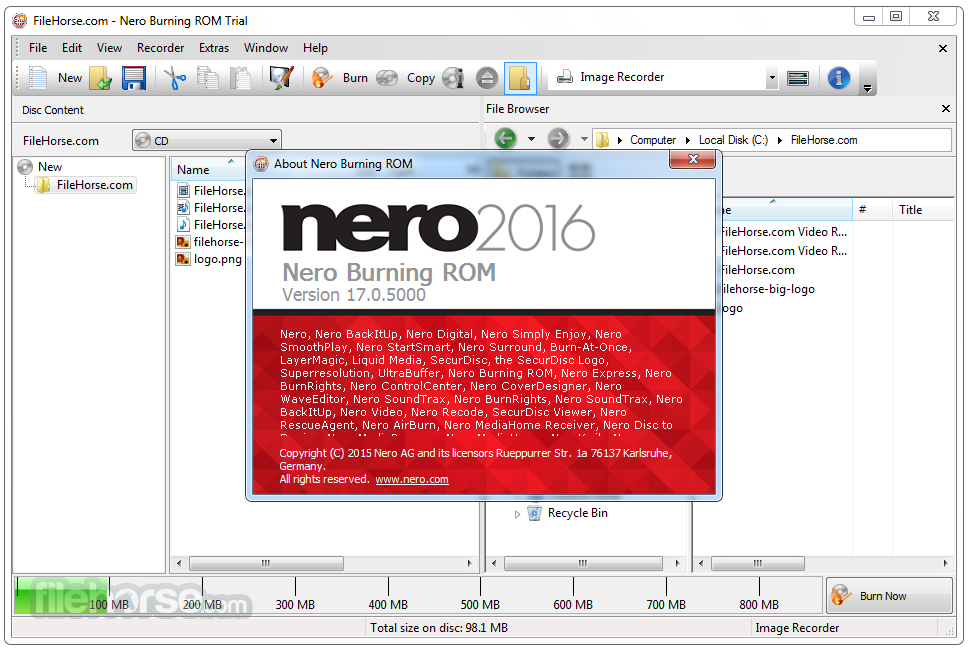Viewport: 968px width, 649px height.
Task: Close the inner document with the X
Action: [x=943, y=48]
